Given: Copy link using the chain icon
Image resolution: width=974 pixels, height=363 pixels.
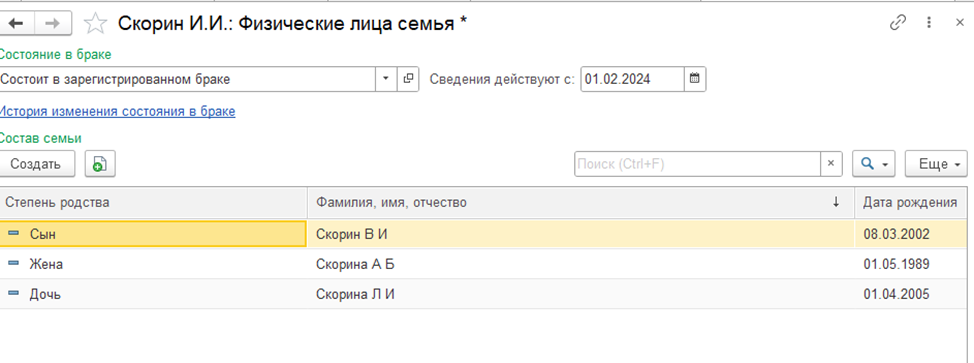Looking at the screenshot, I should [898, 23].
